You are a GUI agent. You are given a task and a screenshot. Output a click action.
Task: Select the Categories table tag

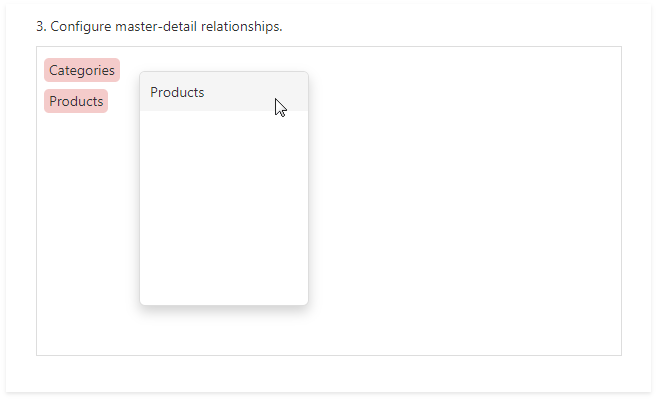[x=82, y=70]
